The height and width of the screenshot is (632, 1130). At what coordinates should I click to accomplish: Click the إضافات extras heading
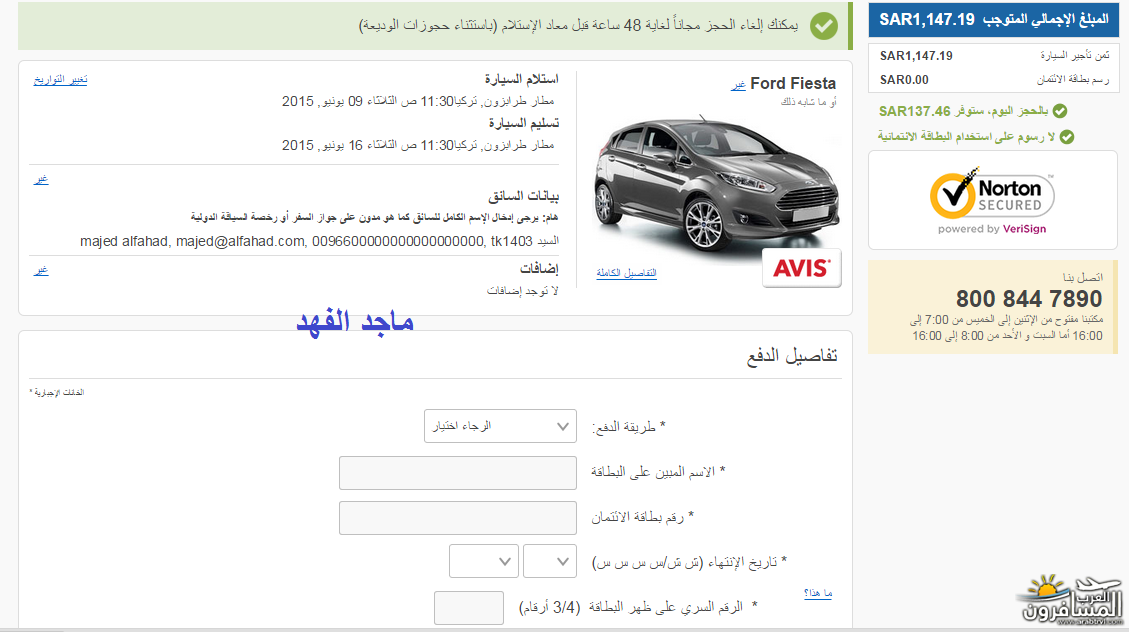(539, 269)
